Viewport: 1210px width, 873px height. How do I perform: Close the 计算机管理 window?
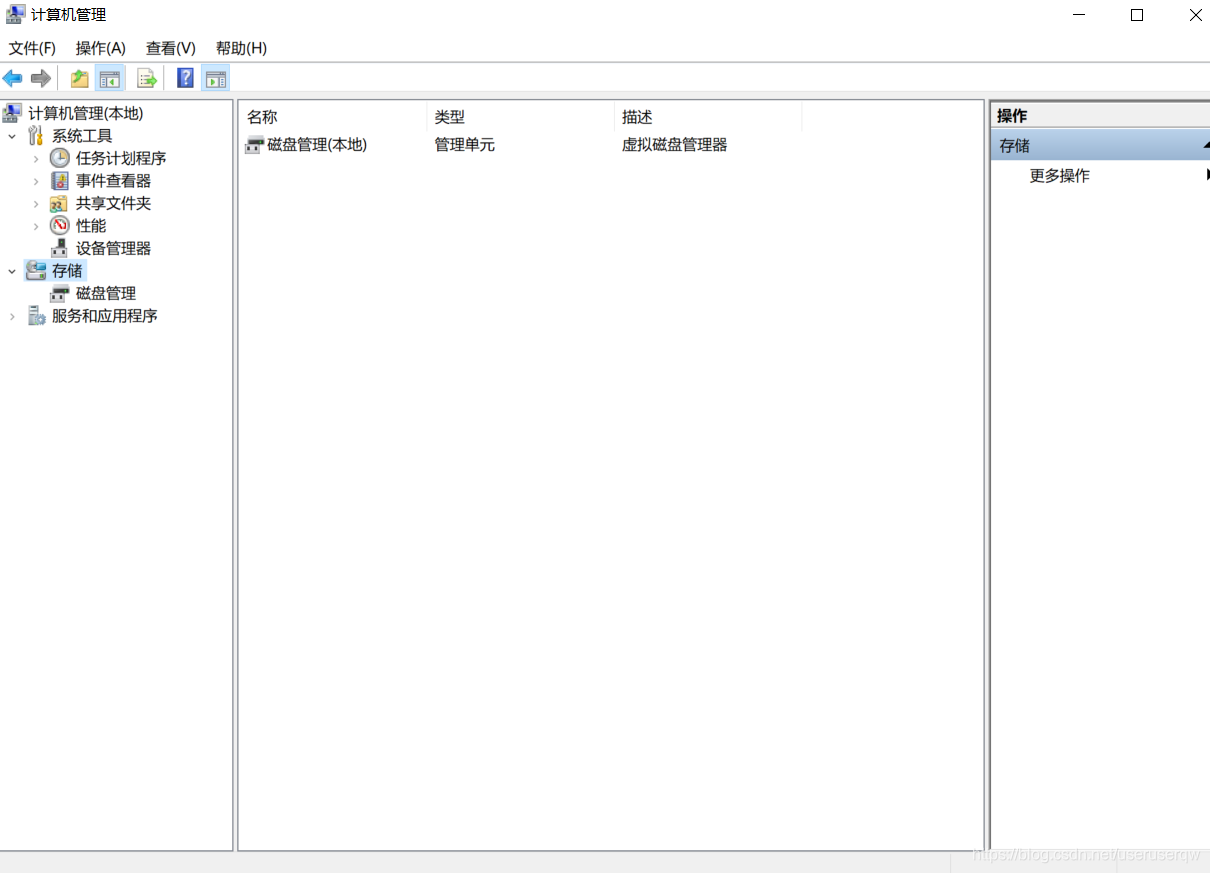pos(1195,15)
